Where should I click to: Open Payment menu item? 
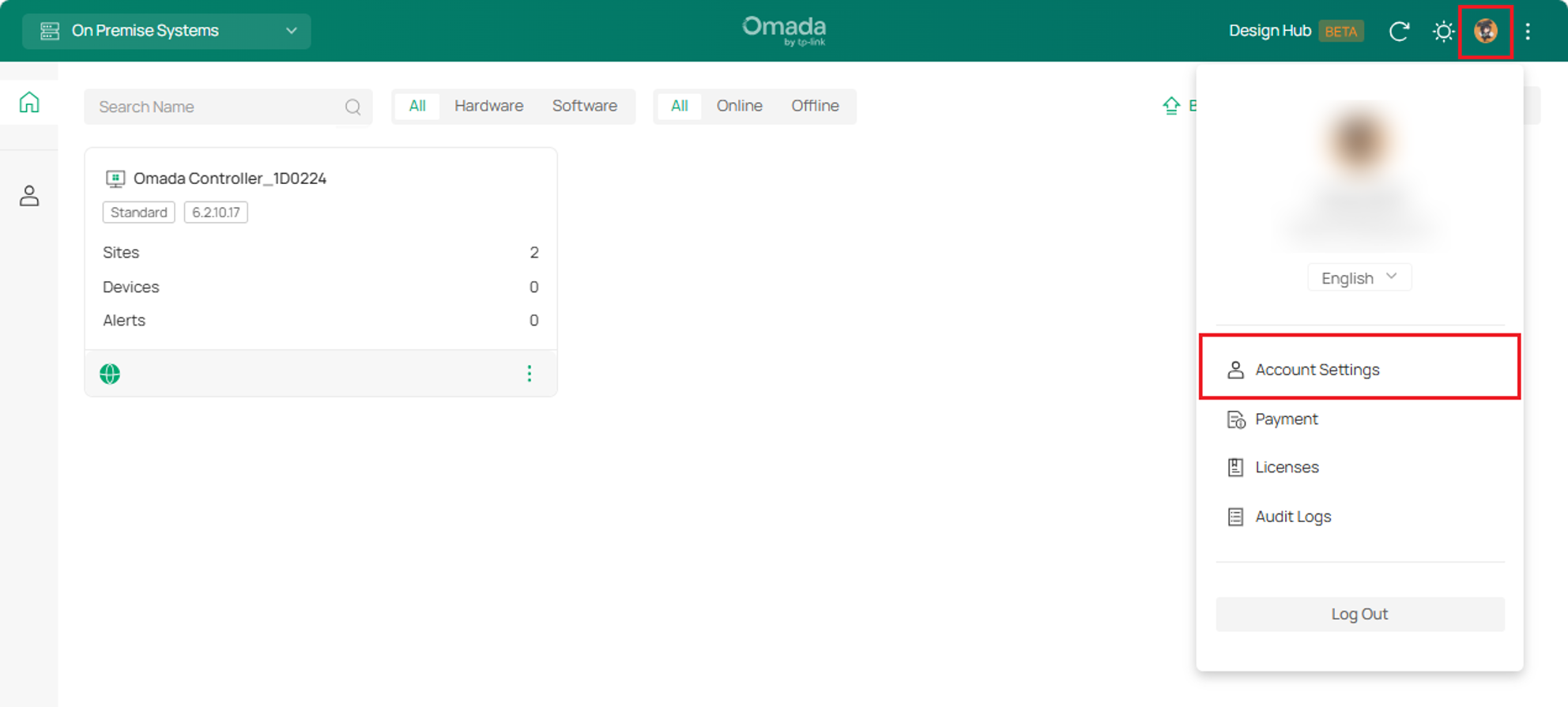tap(1359, 419)
